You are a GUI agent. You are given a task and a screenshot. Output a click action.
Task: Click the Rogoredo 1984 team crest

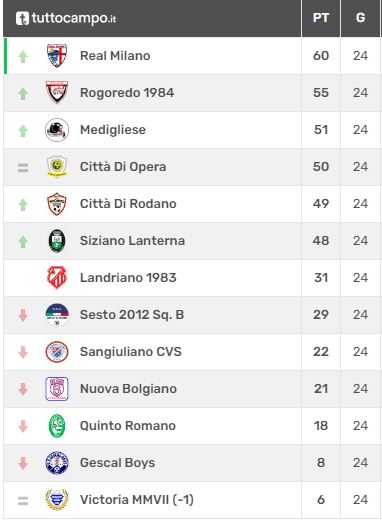(x=57, y=92)
